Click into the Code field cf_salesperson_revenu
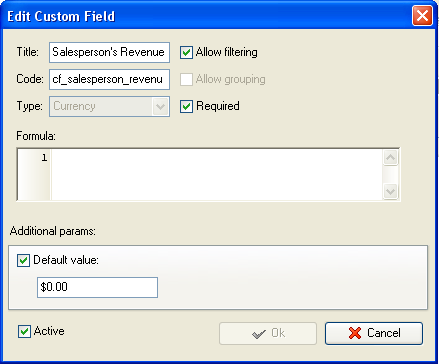This screenshot has height=364, width=439. [x=109, y=79]
